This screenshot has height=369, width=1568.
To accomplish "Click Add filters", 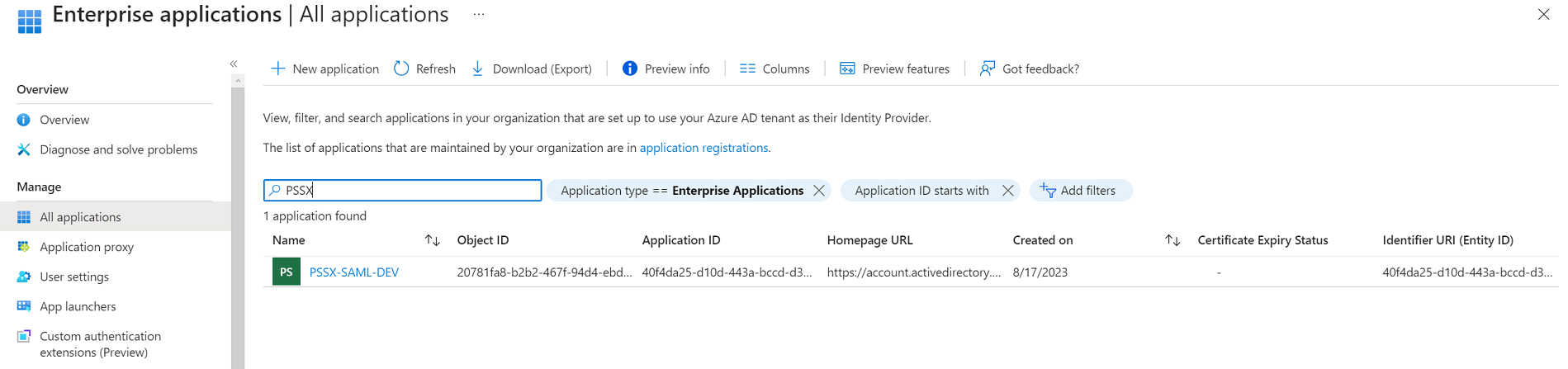I will [1080, 191].
